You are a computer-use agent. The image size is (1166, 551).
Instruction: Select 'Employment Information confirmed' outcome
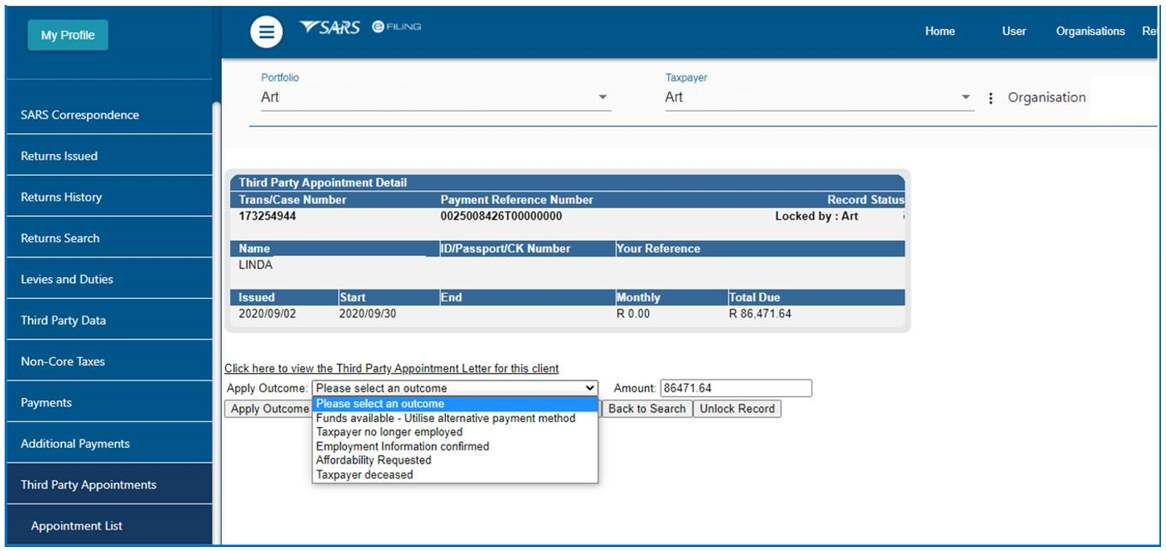tap(402, 446)
